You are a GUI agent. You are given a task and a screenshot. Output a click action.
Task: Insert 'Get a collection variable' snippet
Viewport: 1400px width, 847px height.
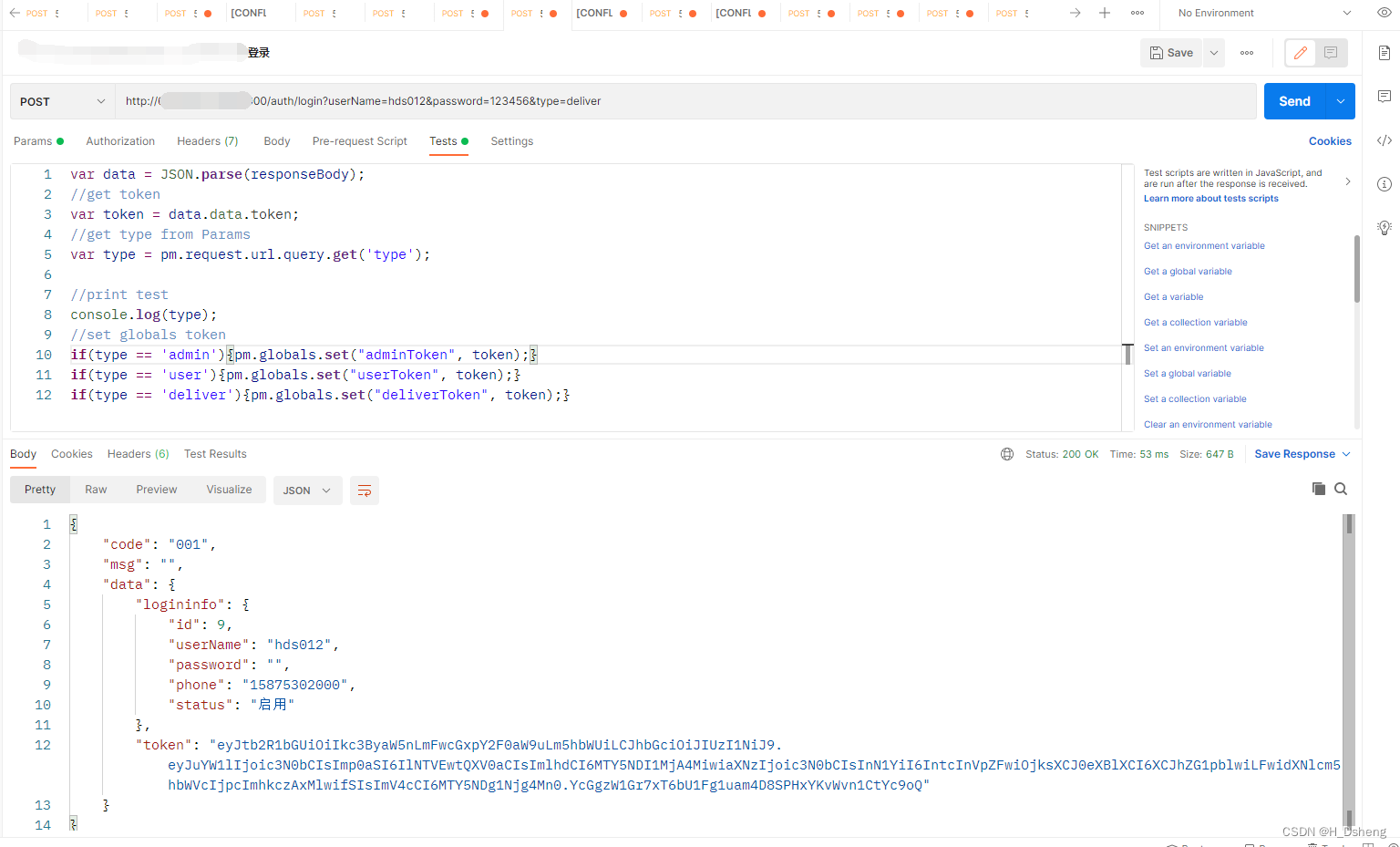(x=1195, y=323)
